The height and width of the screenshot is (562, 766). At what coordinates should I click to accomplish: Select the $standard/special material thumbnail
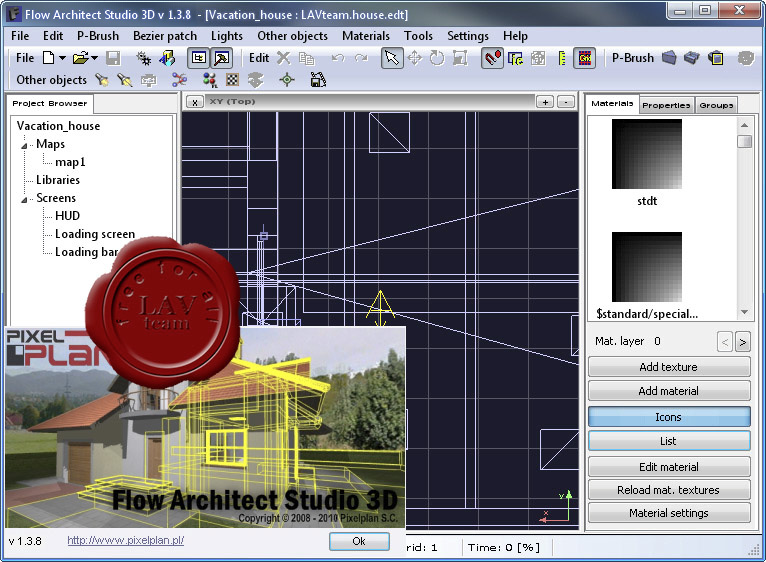click(647, 267)
